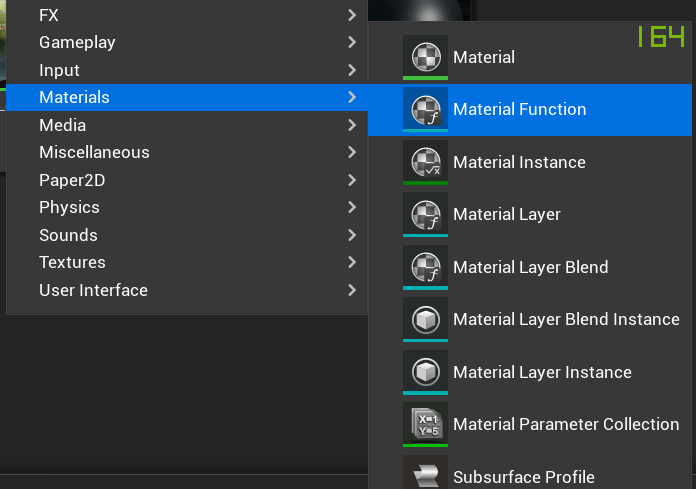
Task: Click the Material asset icon
Action: 425,56
